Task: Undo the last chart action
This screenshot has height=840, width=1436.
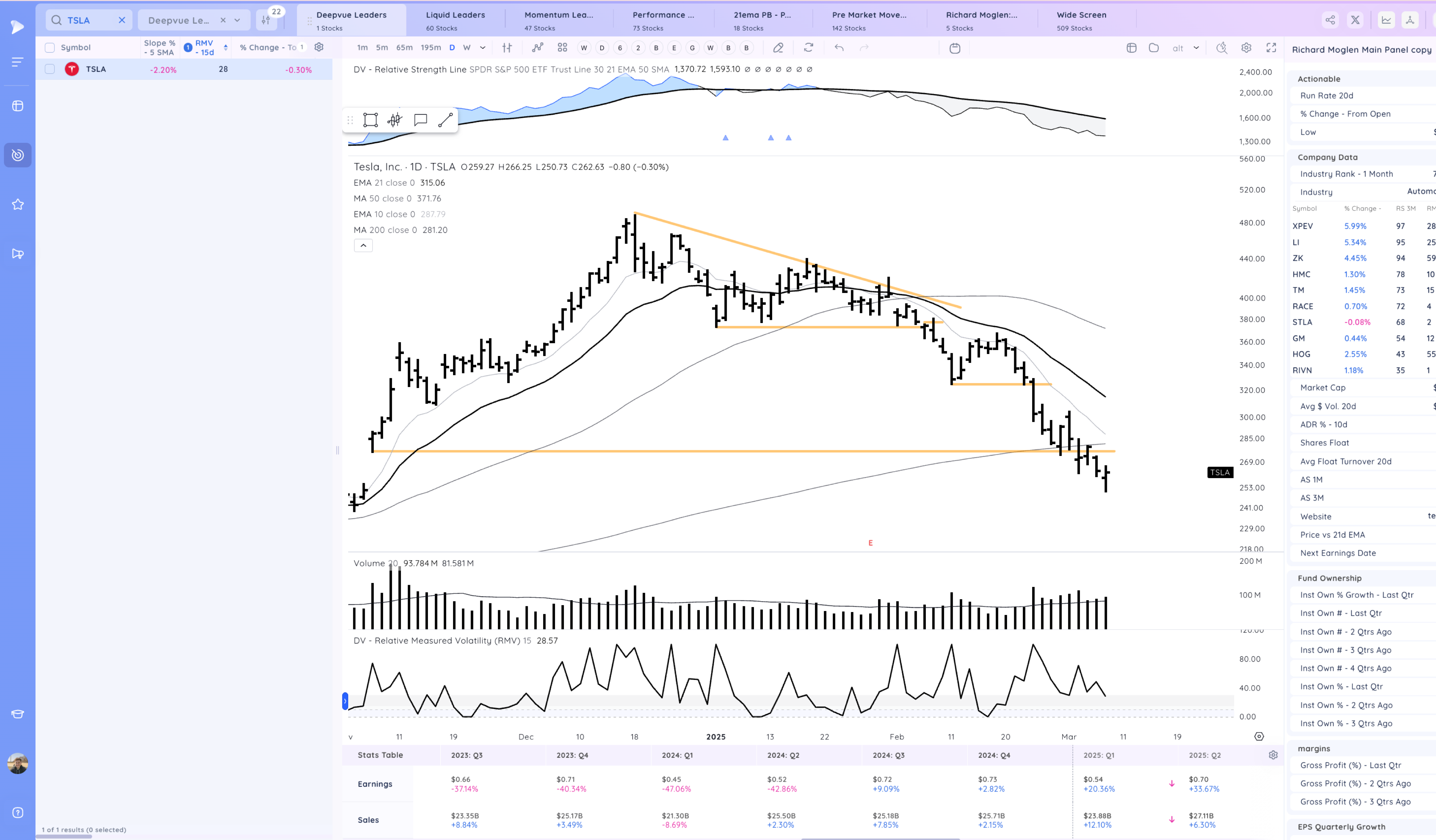Action: click(839, 48)
